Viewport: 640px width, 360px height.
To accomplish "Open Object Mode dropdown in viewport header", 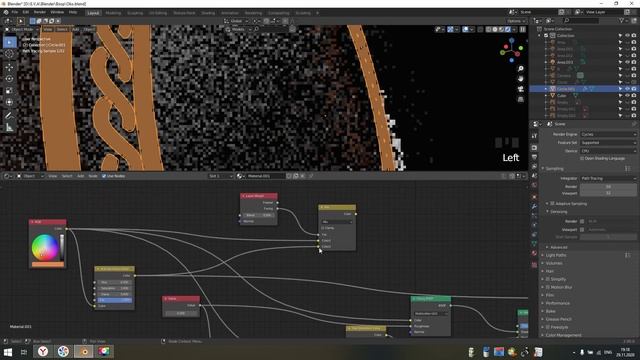I will 22,29.
